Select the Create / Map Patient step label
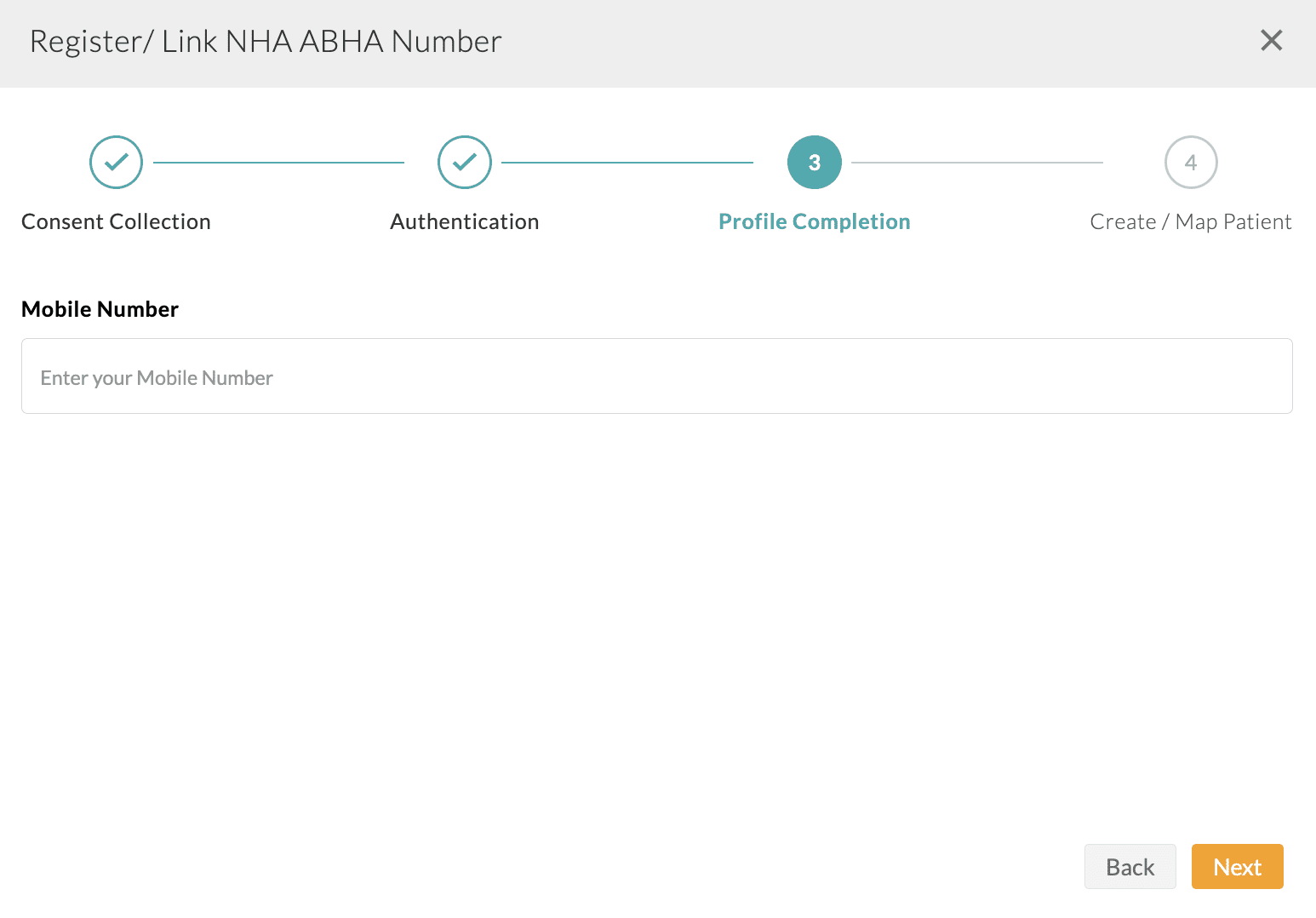The height and width of the screenshot is (918, 1316). coord(1190,221)
